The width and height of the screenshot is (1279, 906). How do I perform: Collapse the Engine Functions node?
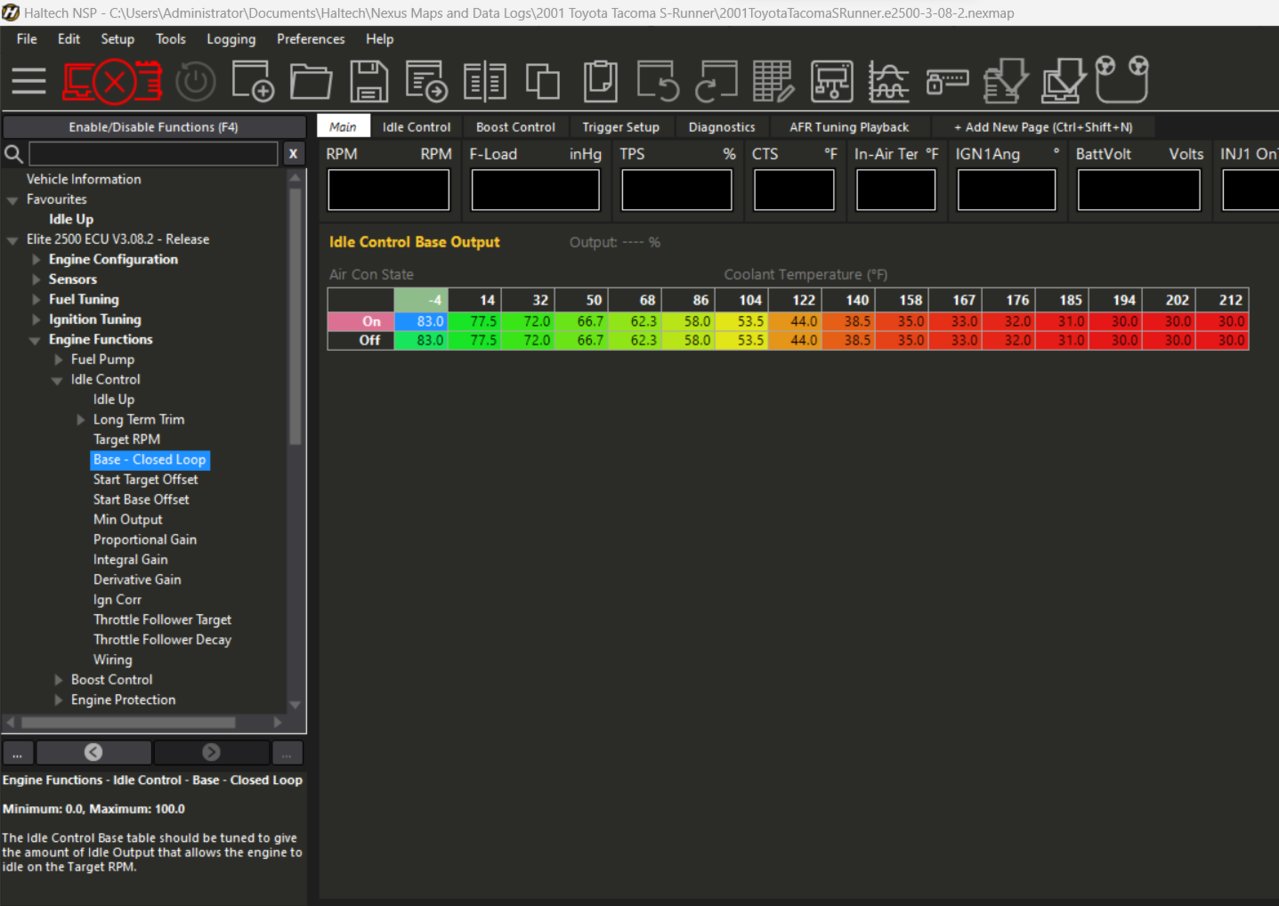37,340
